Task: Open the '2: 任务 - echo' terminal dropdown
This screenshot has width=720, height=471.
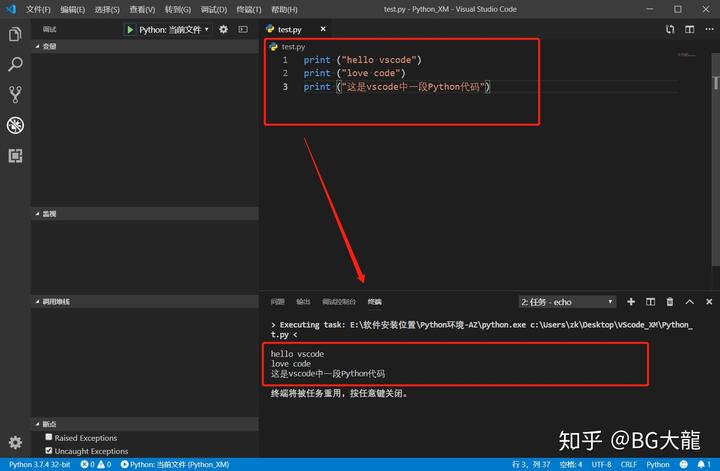Action: (567, 302)
